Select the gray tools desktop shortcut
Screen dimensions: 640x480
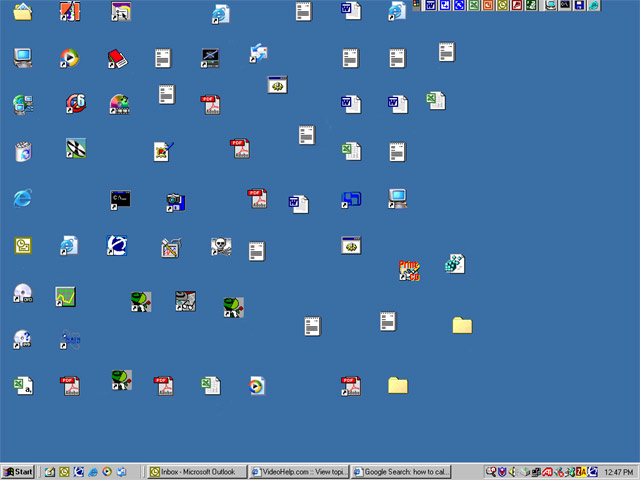(x=185, y=301)
